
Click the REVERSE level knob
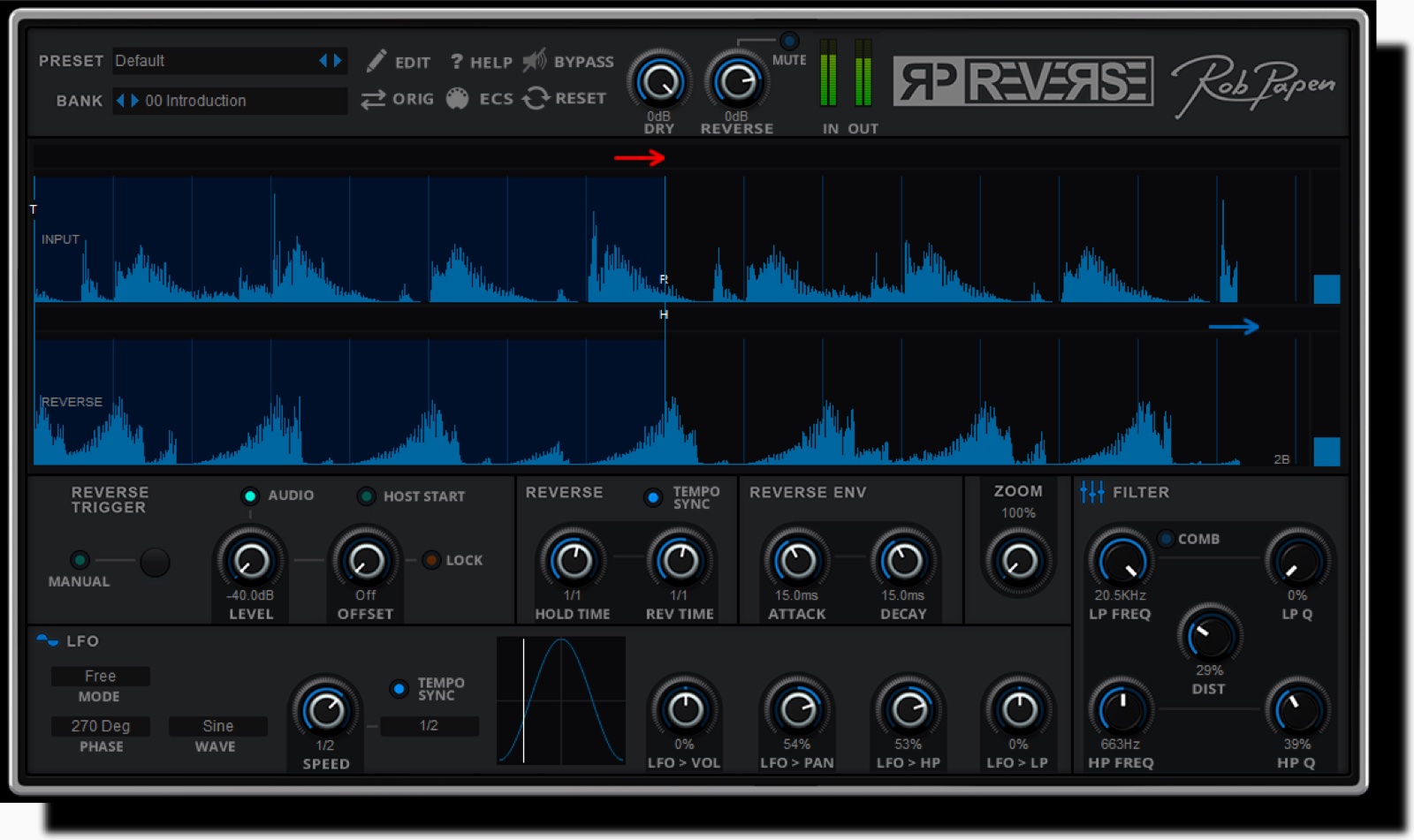tap(736, 82)
